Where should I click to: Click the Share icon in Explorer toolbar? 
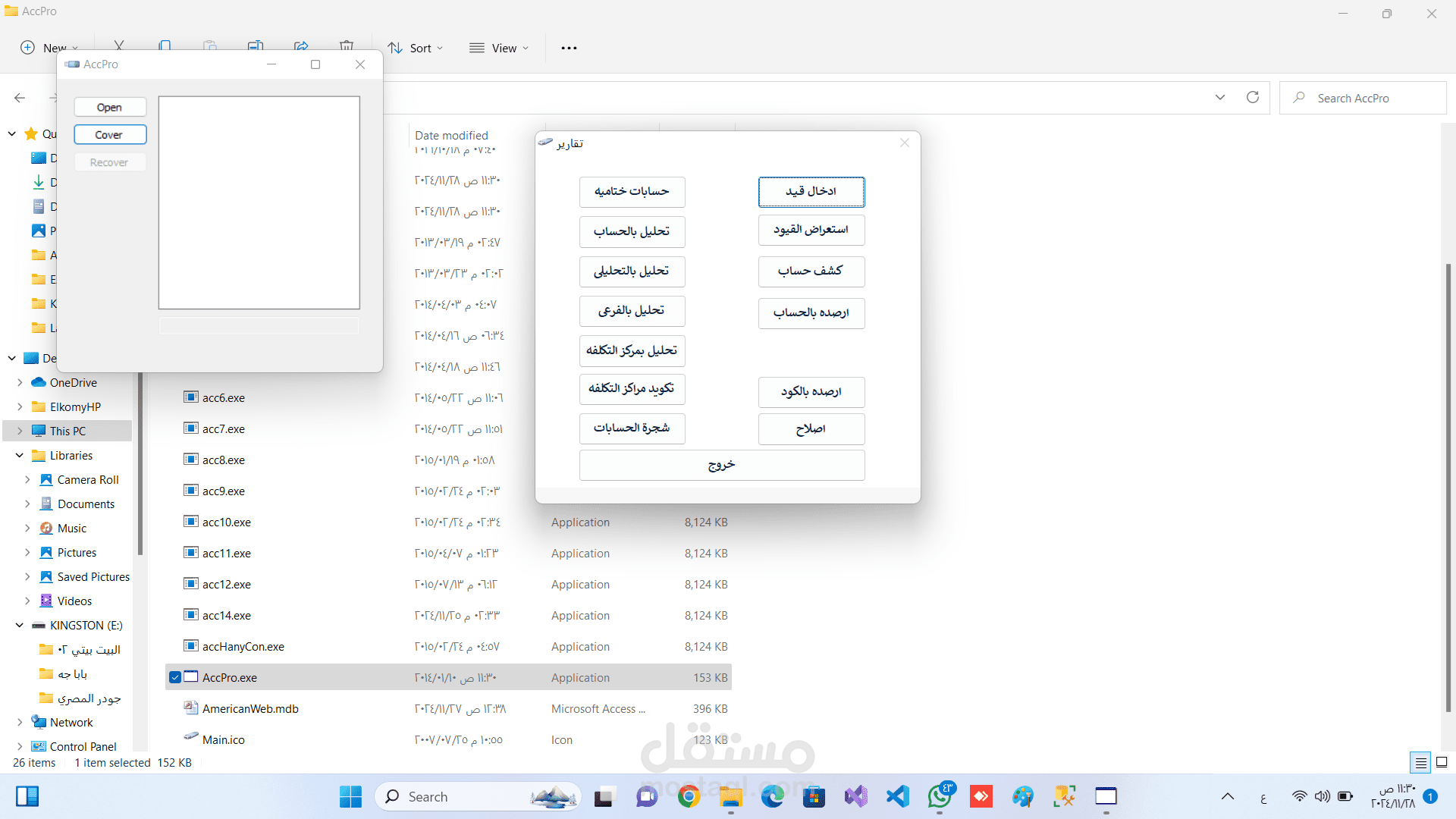[301, 45]
